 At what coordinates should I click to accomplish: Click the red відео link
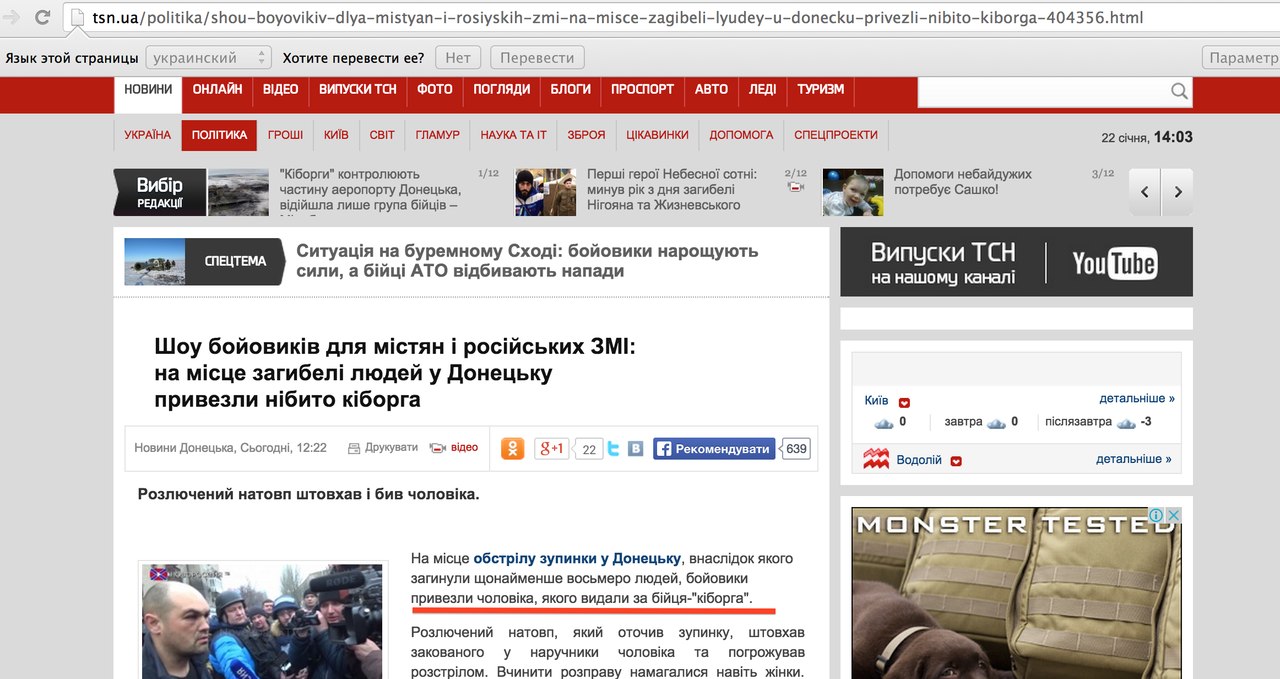point(454,448)
